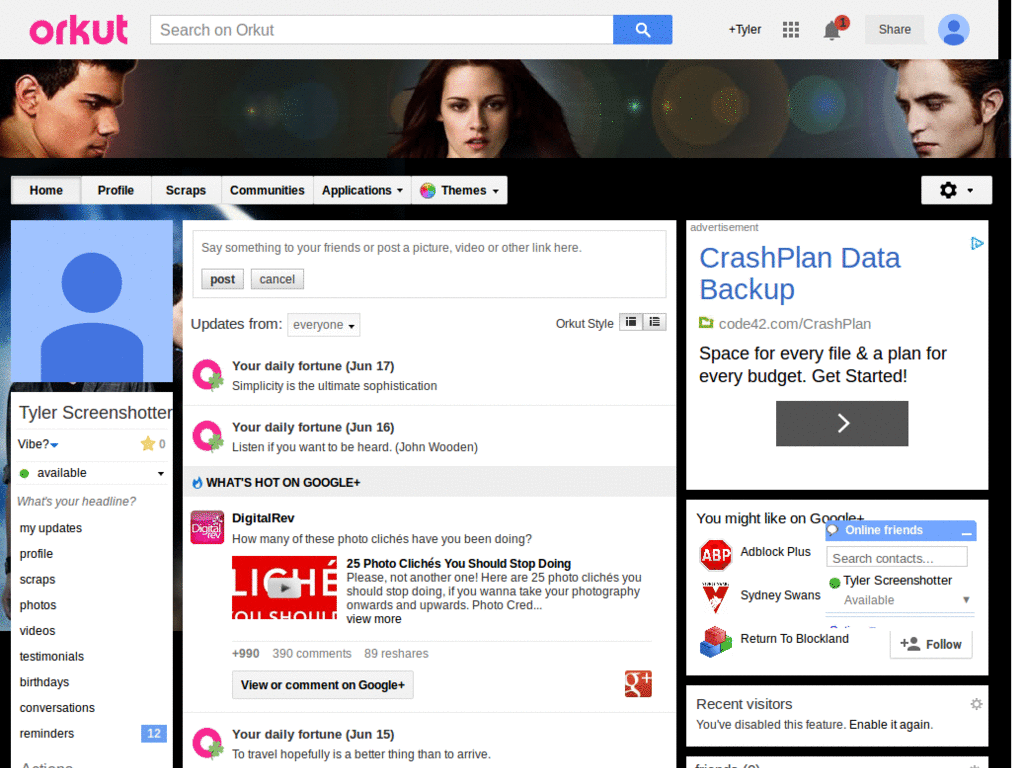Open reminders in the sidebar
This screenshot has height=768, width=1024.
46,733
